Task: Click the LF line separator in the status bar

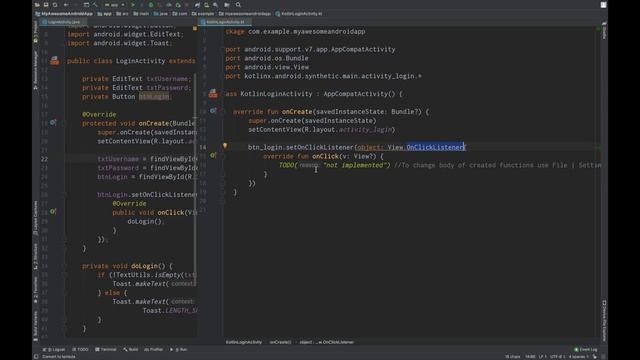Action: tap(542, 357)
